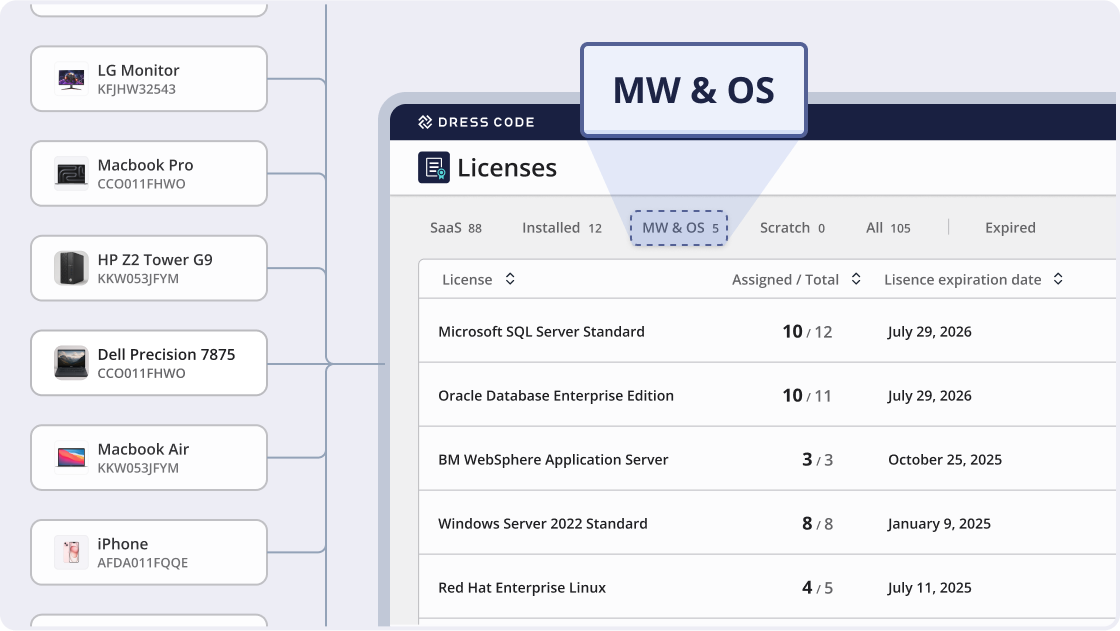This screenshot has width=1120, height=631.
Task: Select the MW & OS tab
Action: pyautogui.click(x=679, y=228)
